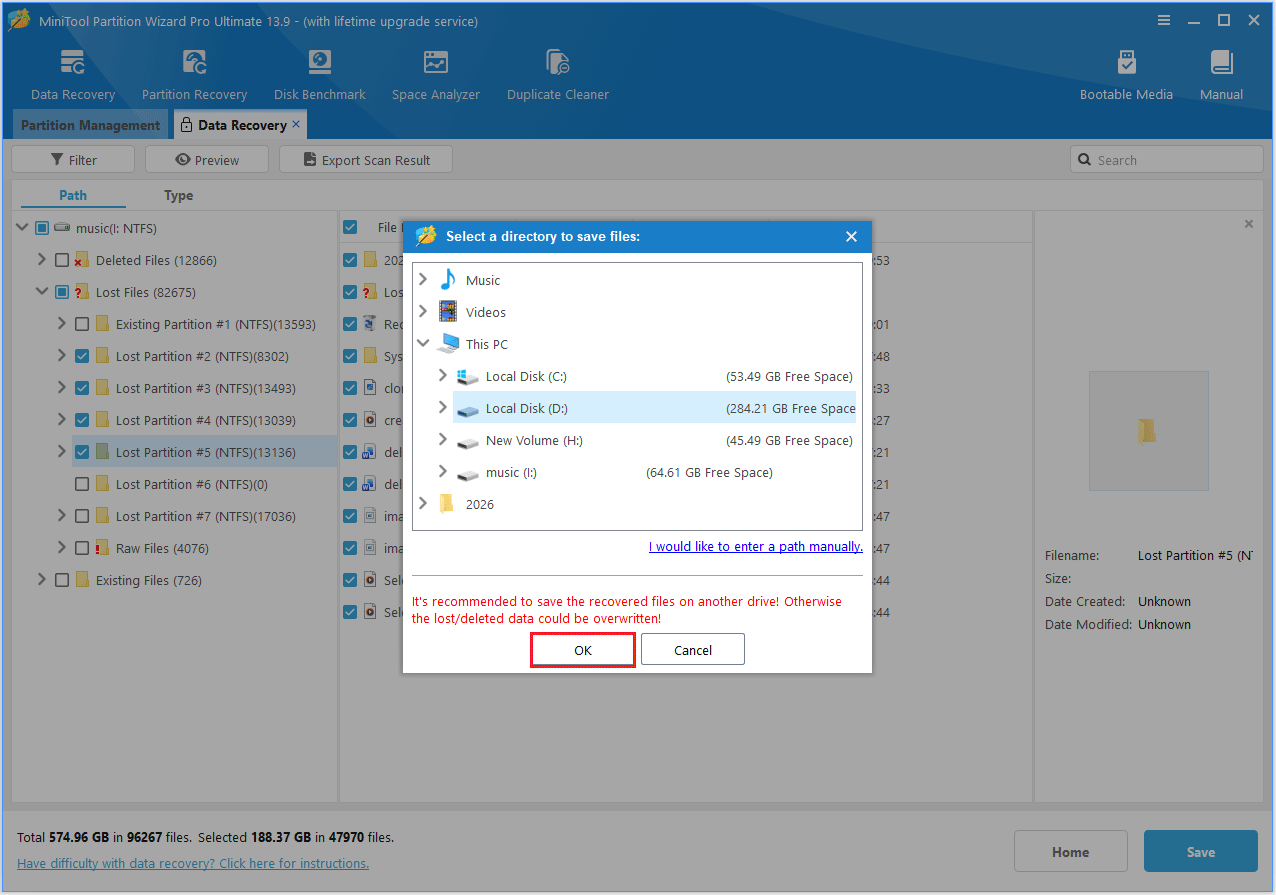Open the Space Analyzer tool

(x=436, y=76)
